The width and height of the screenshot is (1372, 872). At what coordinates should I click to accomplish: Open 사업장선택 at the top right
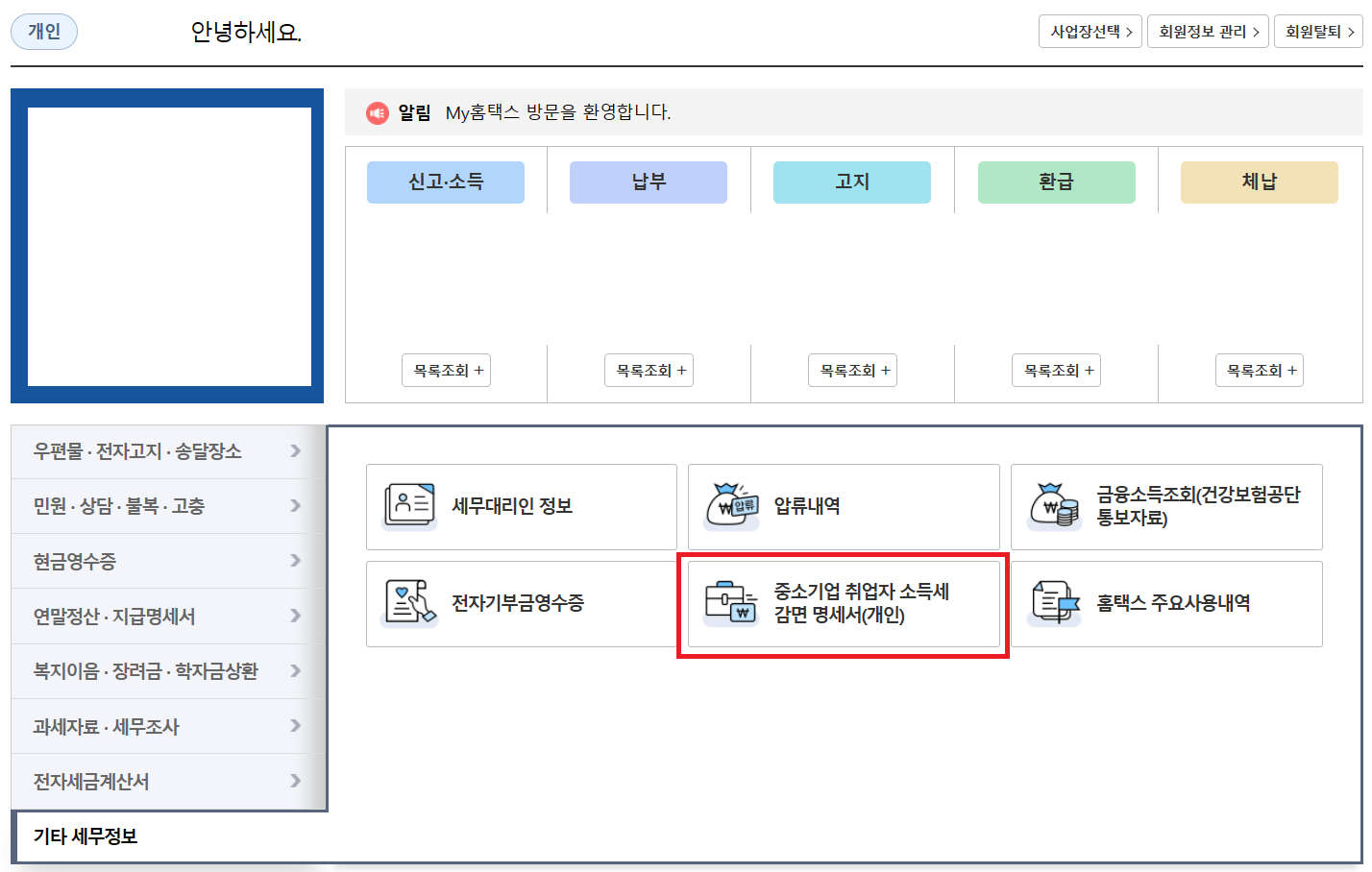pos(1090,30)
